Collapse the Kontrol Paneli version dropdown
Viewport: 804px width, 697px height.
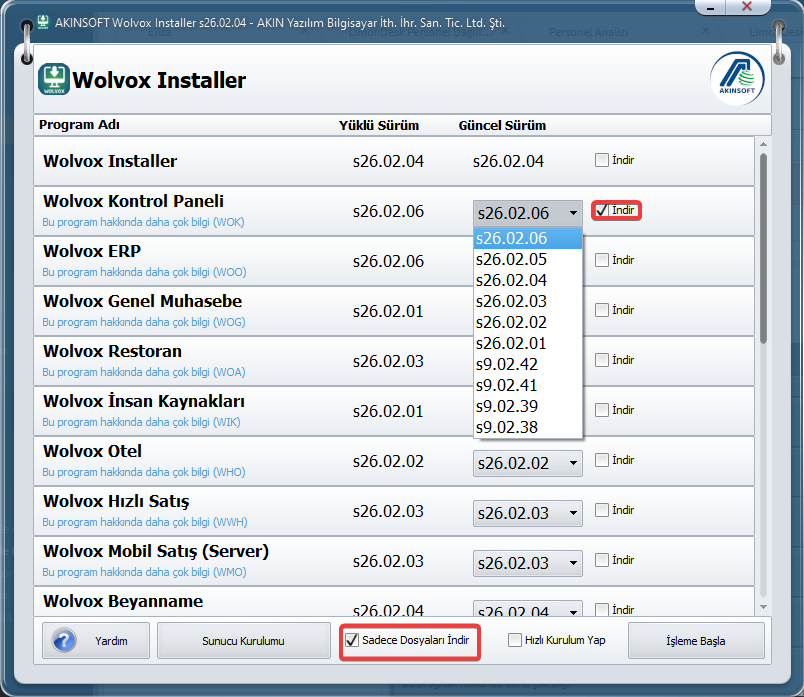point(572,213)
